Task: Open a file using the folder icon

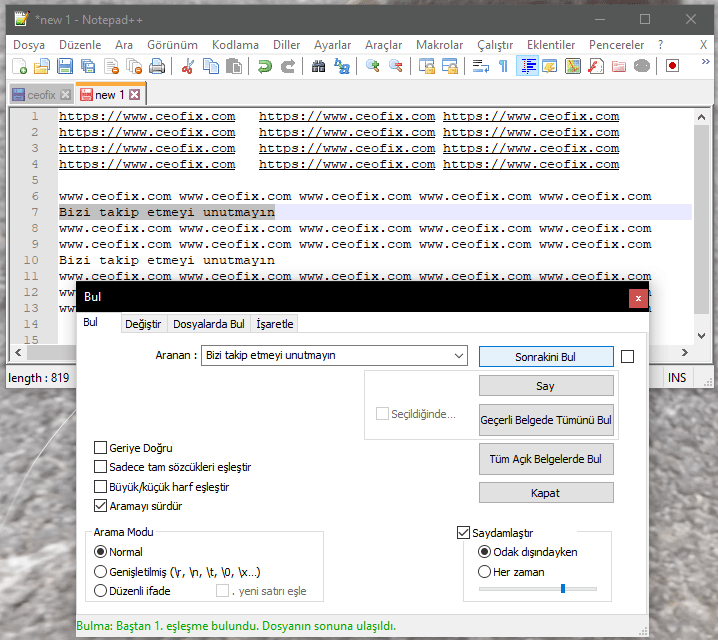Action: point(42,66)
